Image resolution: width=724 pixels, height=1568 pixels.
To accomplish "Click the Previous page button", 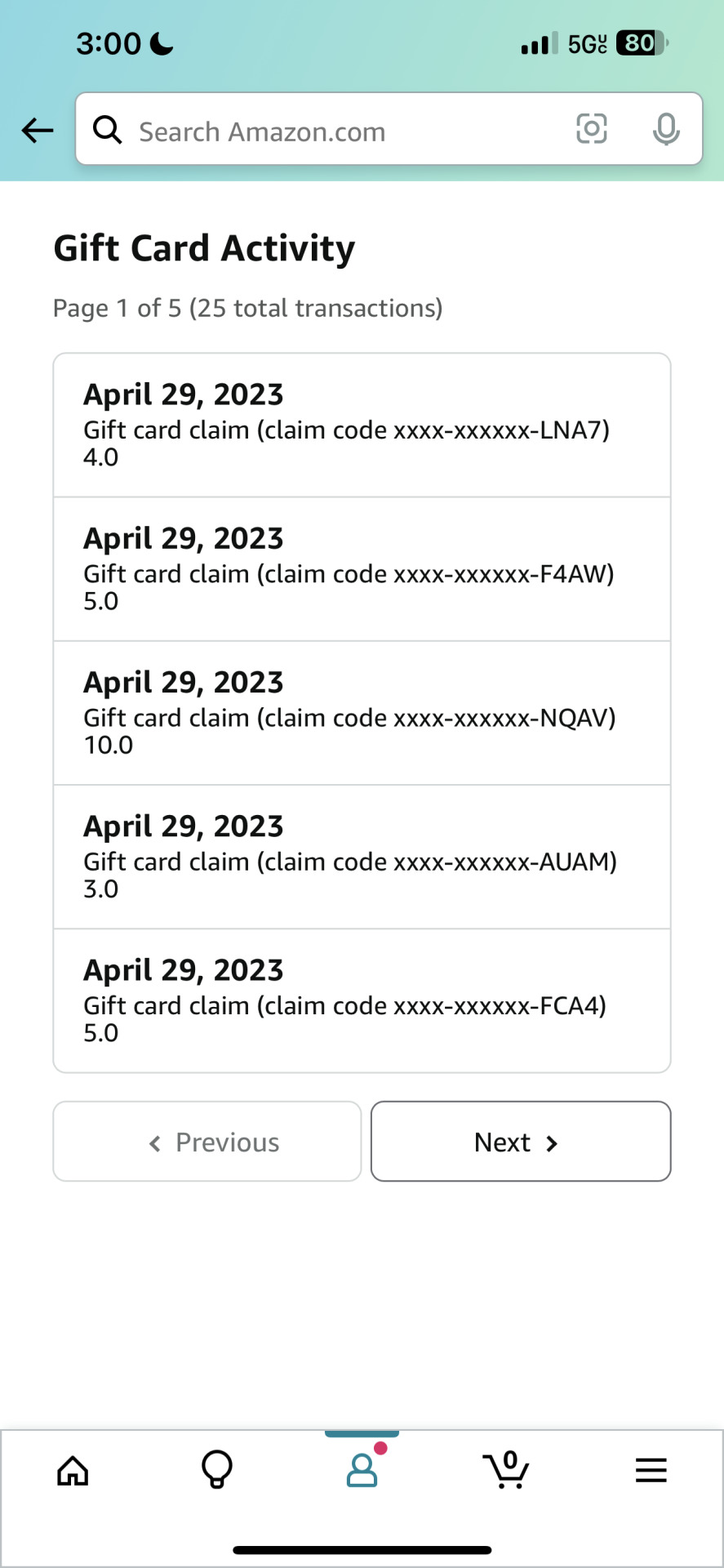I will point(207,1142).
